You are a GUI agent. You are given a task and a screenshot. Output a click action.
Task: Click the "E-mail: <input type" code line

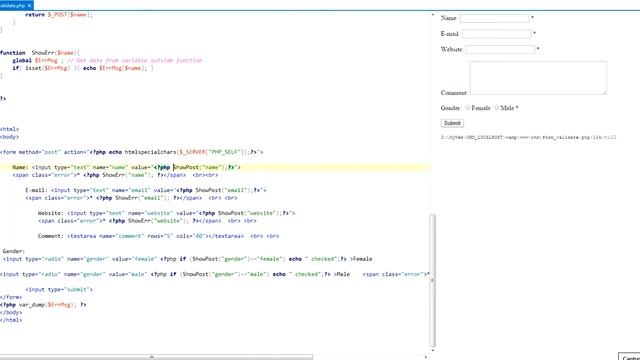click(146, 190)
